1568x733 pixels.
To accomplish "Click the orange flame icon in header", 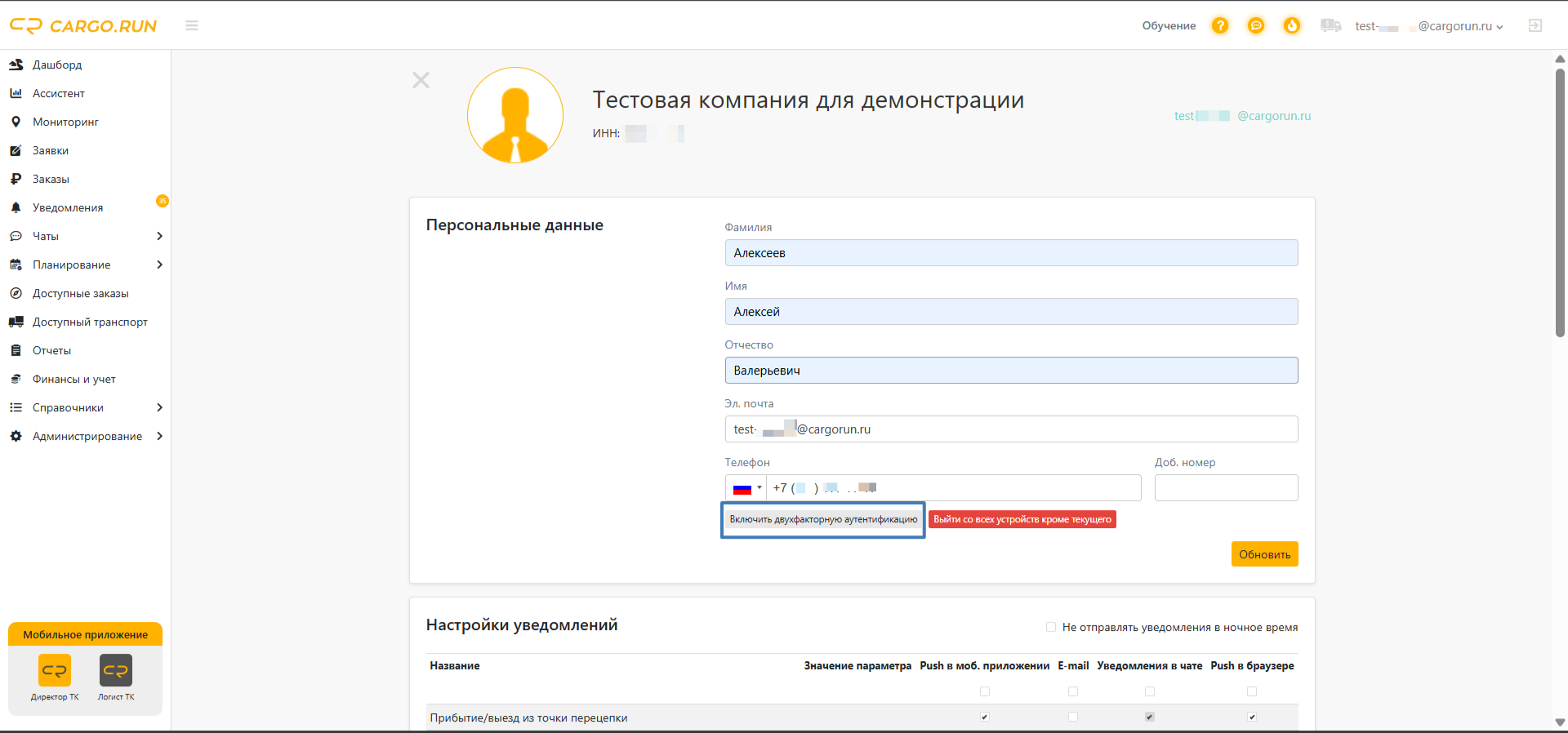I will [1291, 26].
